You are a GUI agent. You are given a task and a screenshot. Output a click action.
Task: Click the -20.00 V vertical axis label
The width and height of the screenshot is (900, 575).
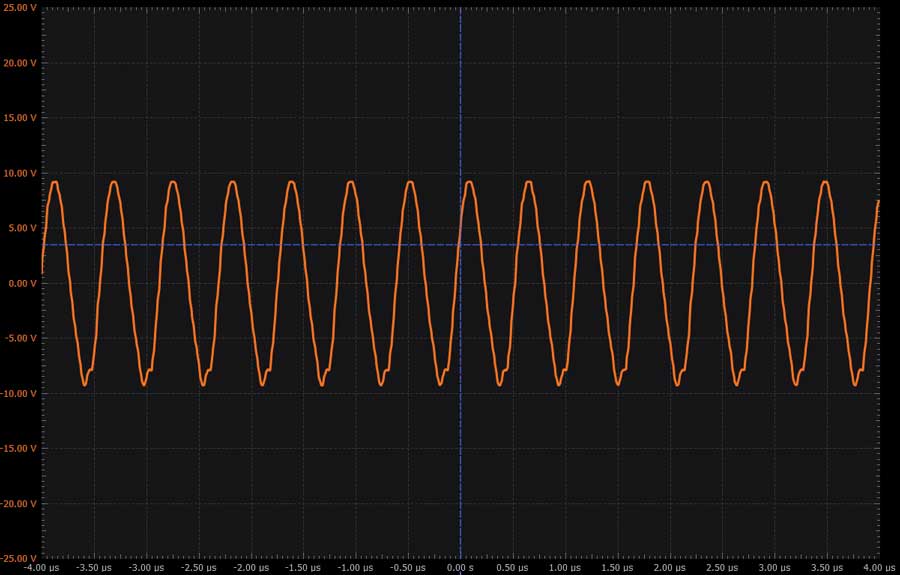coord(18,504)
